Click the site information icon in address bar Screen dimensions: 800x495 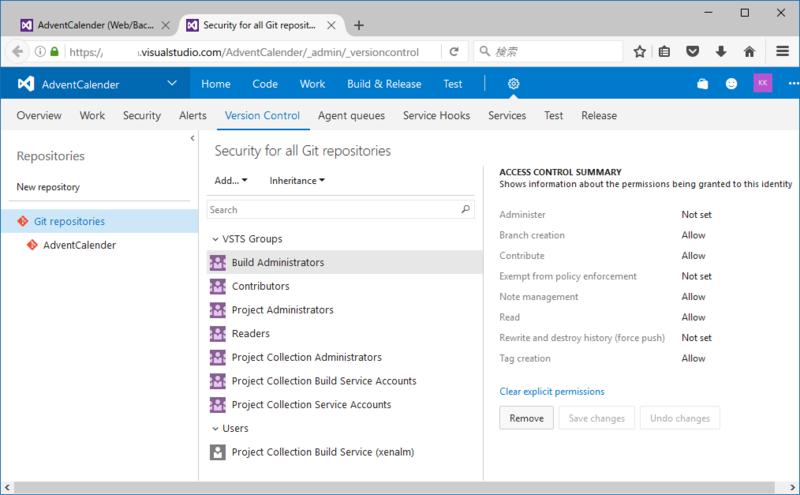pos(40,52)
